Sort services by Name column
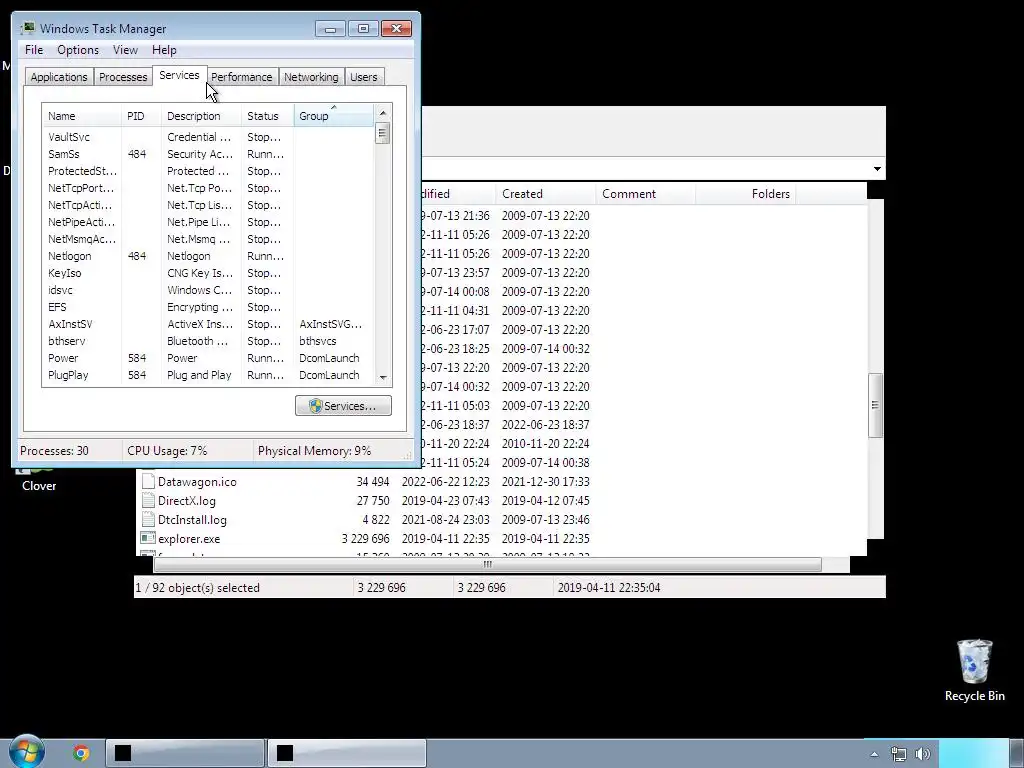The width and height of the screenshot is (1024, 768). point(82,116)
